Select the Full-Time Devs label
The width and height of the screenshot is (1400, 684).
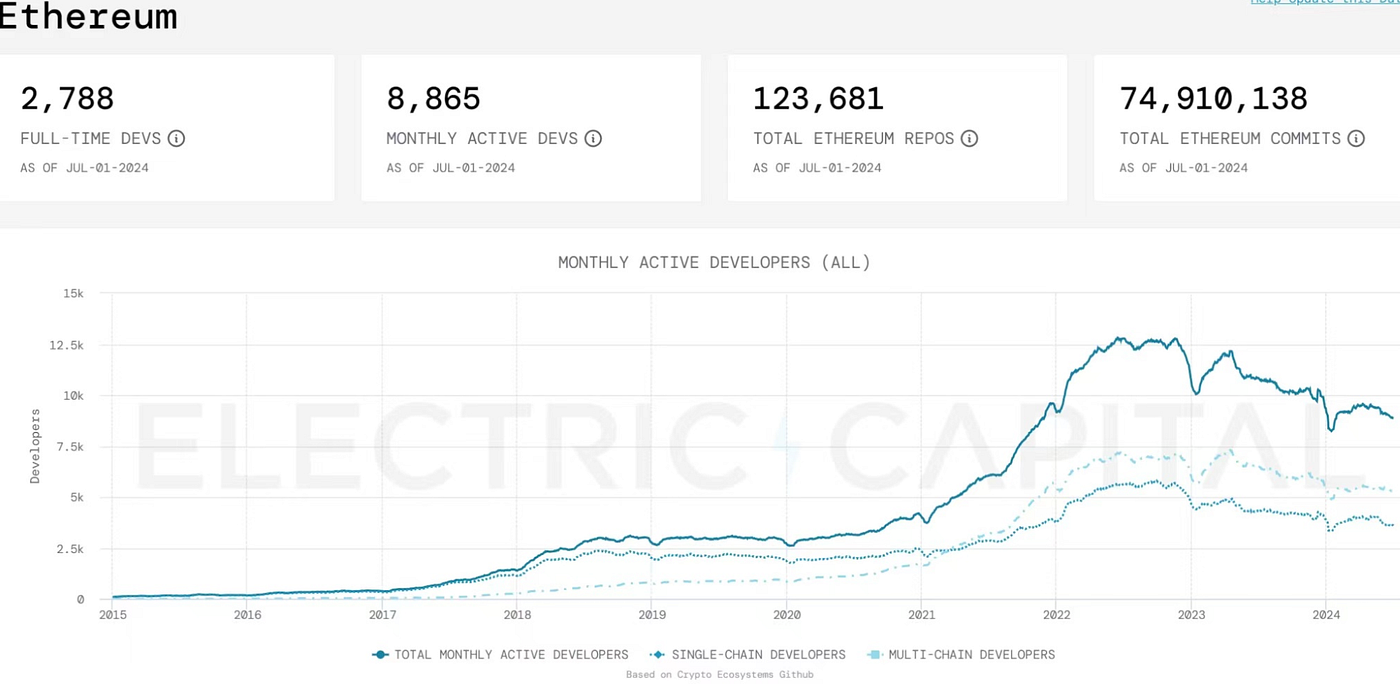pos(91,138)
